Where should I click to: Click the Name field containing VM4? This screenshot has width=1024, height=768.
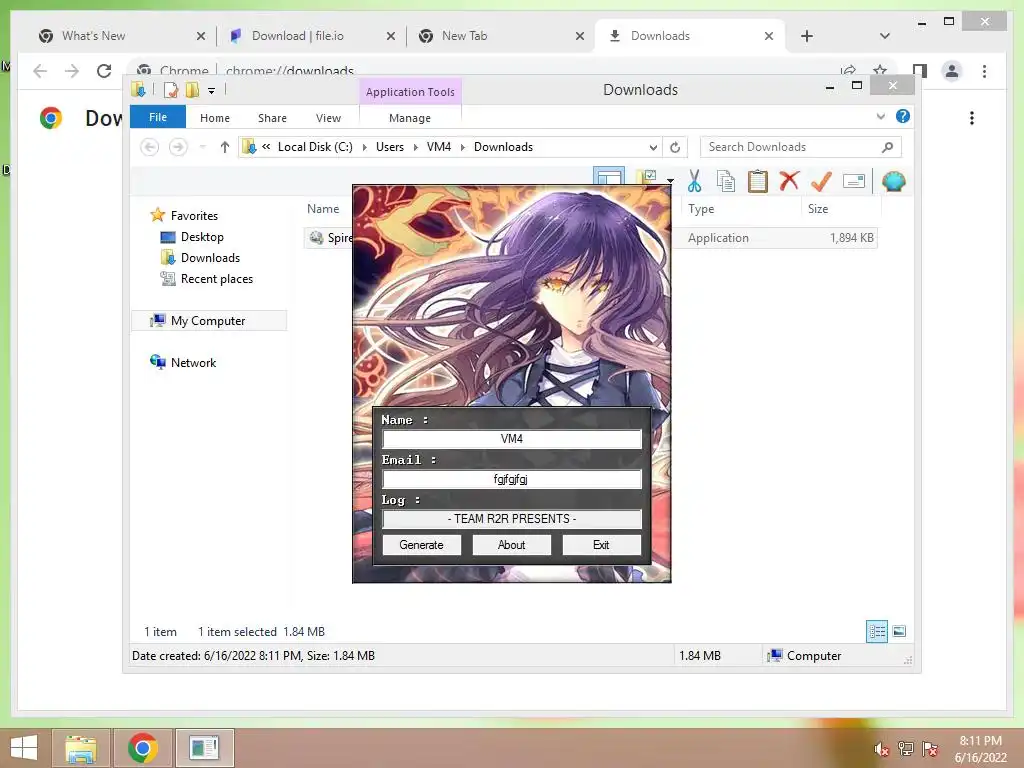pyautogui.click(x=511, y=439)
